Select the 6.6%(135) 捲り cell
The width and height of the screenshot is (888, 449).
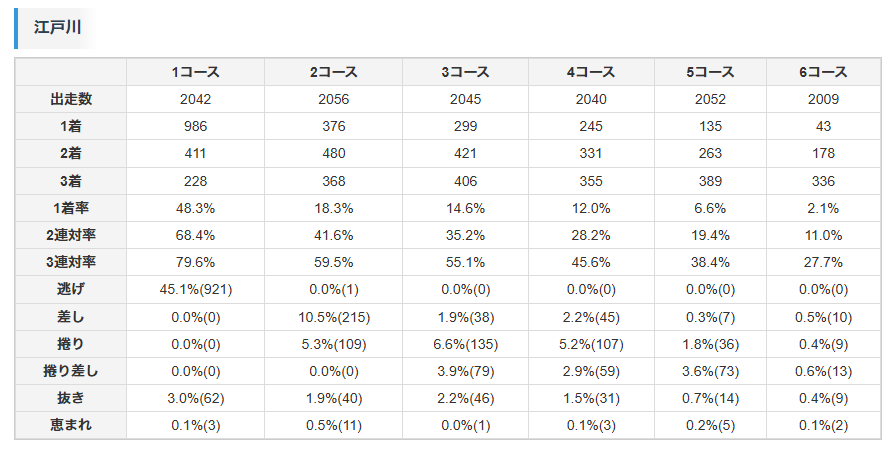[x=465, y=344]
